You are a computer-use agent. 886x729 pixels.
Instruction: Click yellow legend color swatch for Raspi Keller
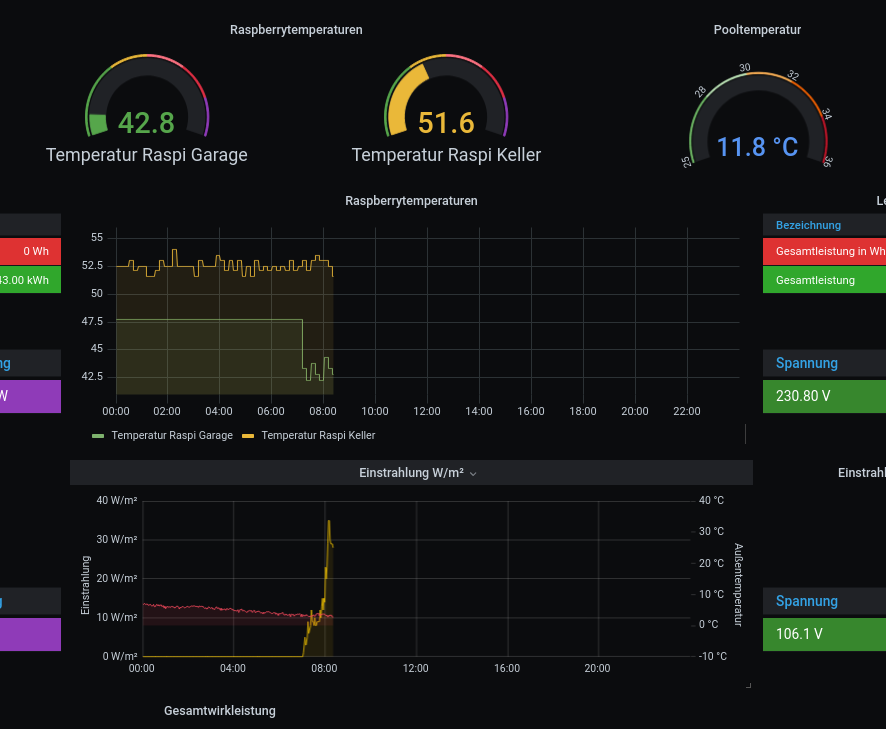[248, 436]
